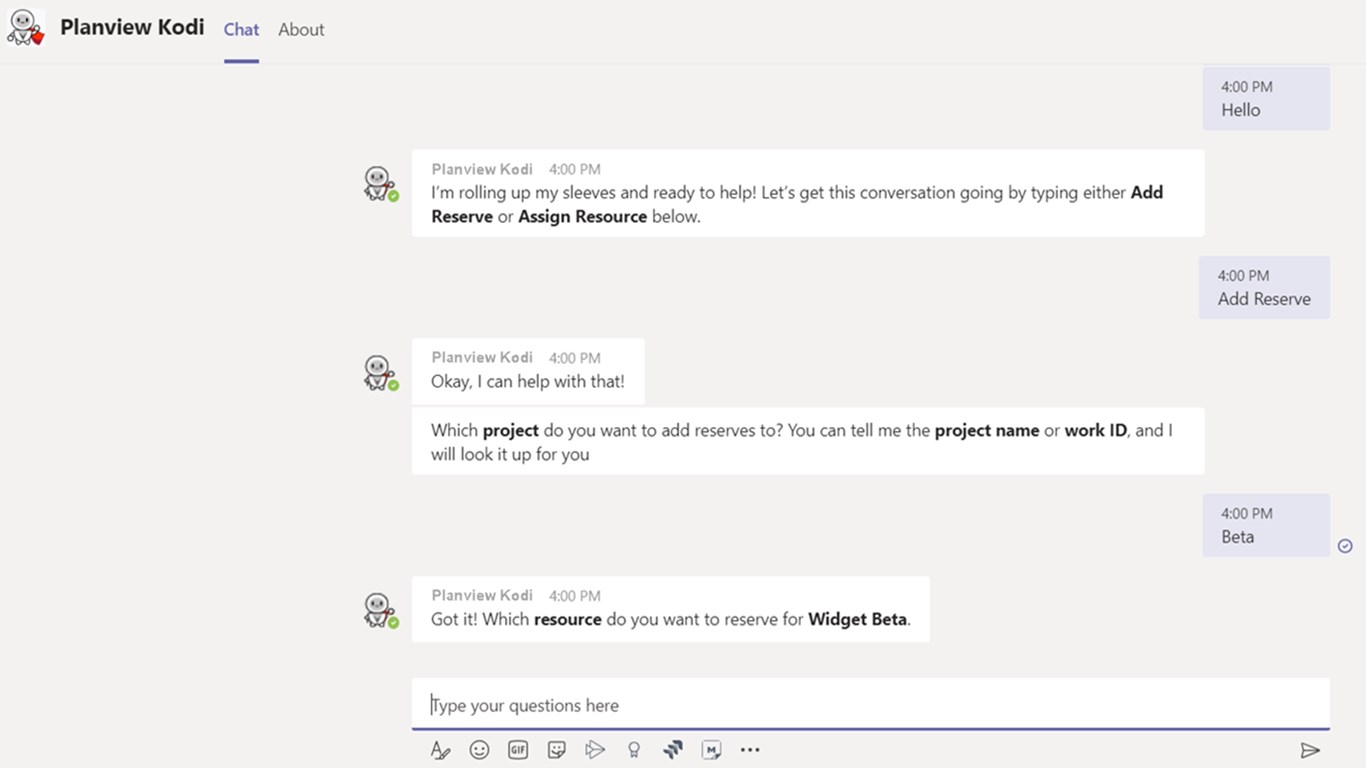1366x768 pixels.
Task: Click the Planview Kodi title text
Action: 132,28
